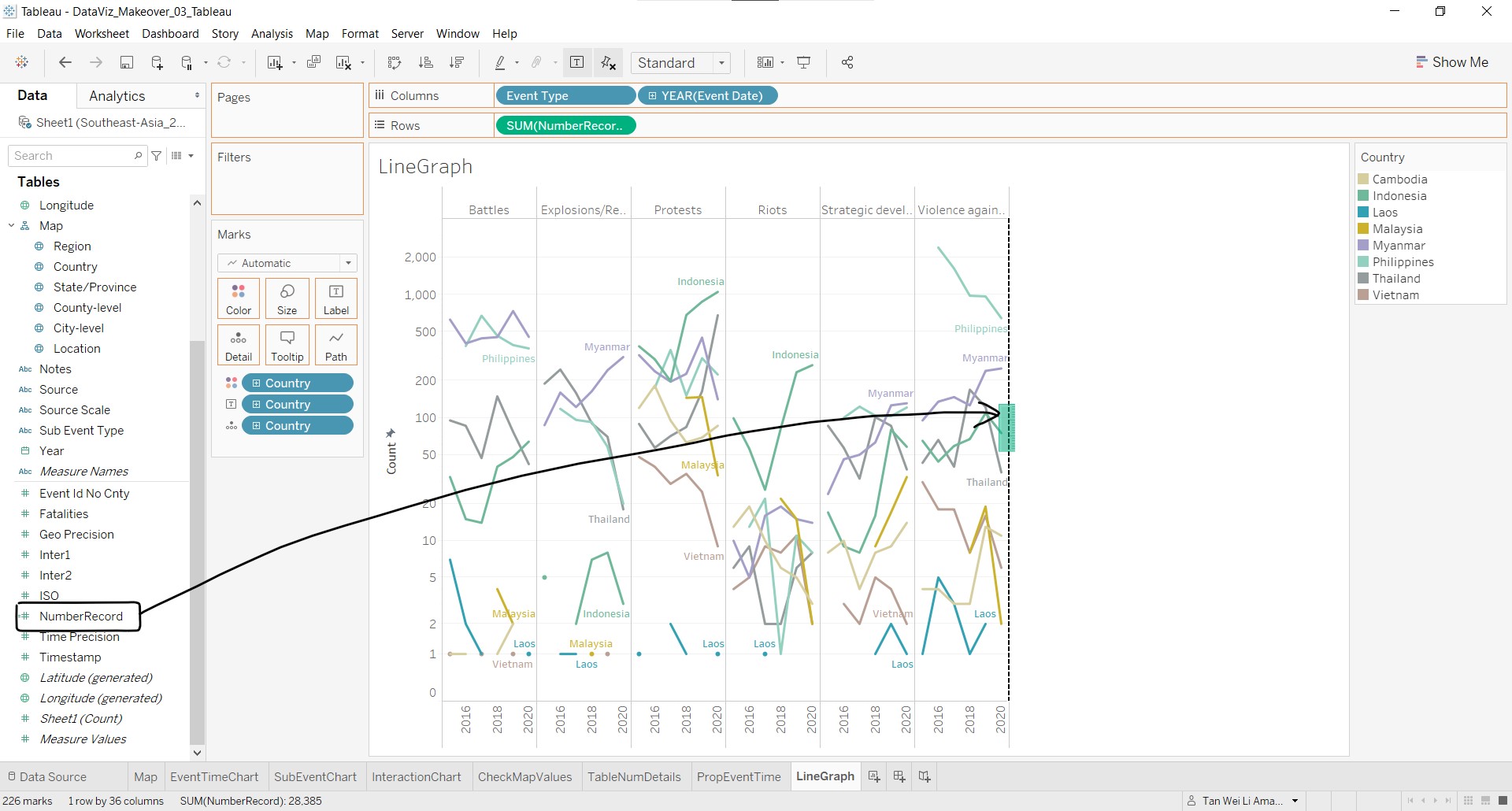The height and width of the screenshot is (811, 1512).
Task: Click the Duplicate Worksheet icon
Action: click(313, 63)
